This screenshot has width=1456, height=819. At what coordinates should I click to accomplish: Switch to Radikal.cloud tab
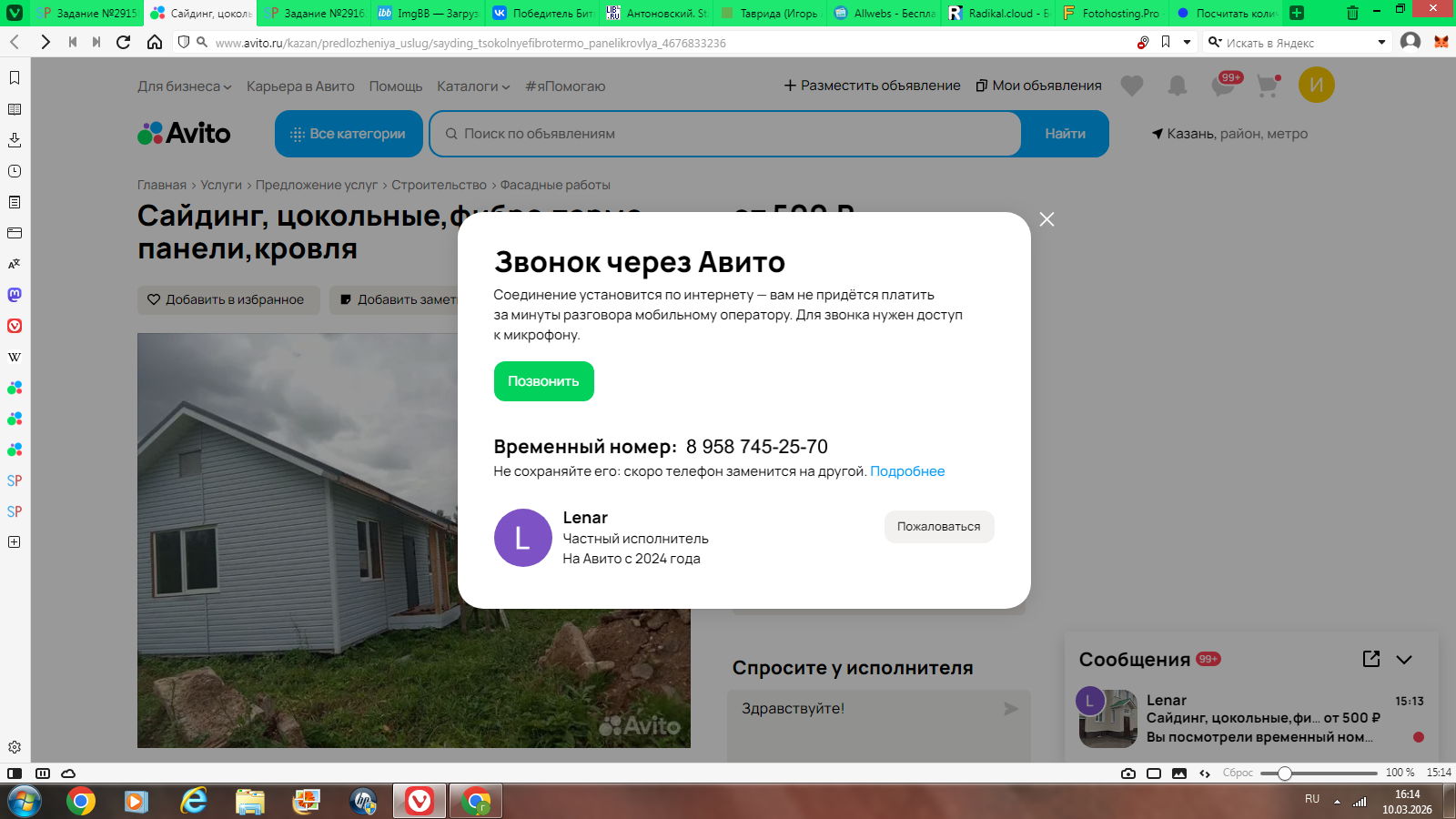click(998, 13)
